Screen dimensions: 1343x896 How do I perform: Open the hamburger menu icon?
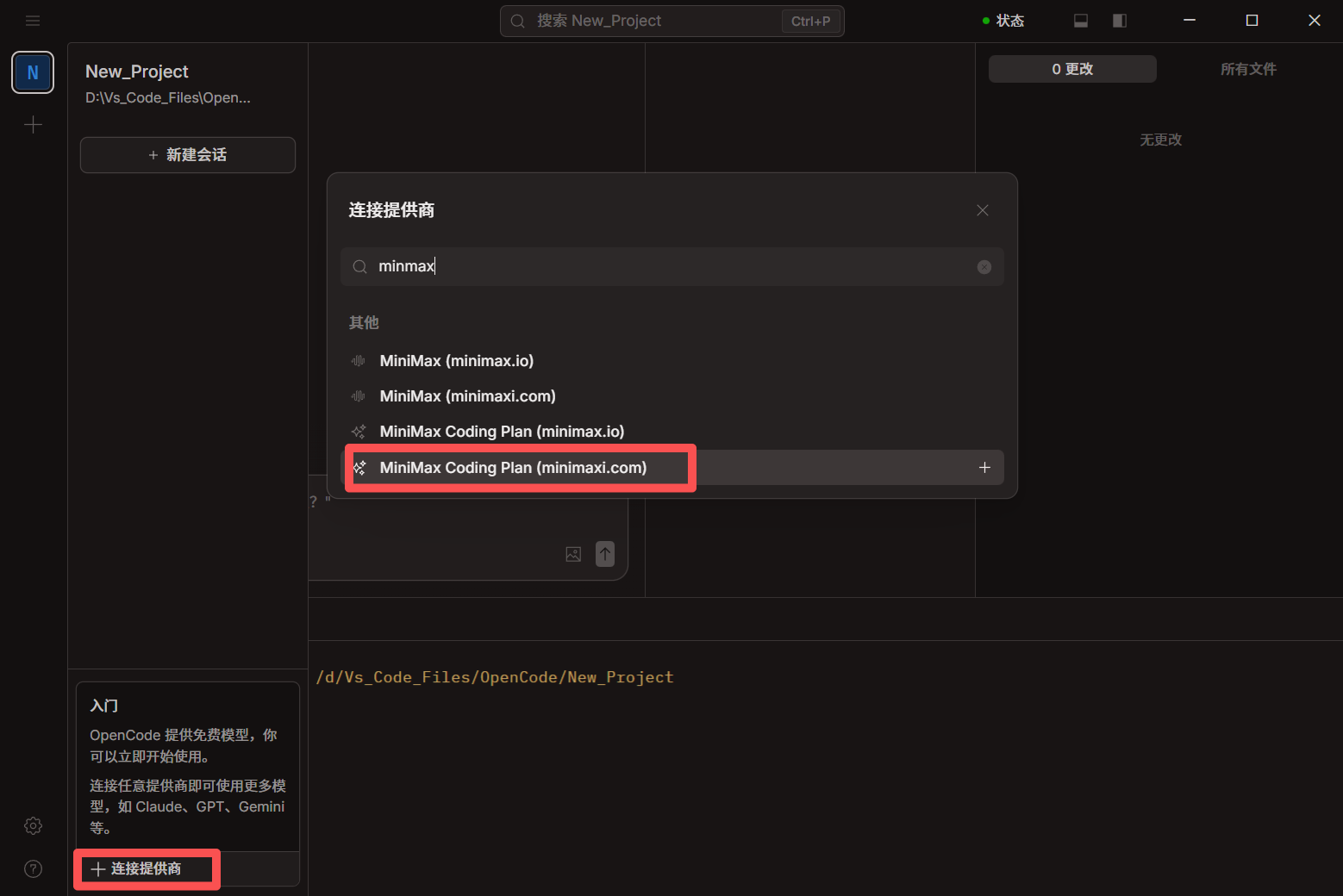click(33, 21)
